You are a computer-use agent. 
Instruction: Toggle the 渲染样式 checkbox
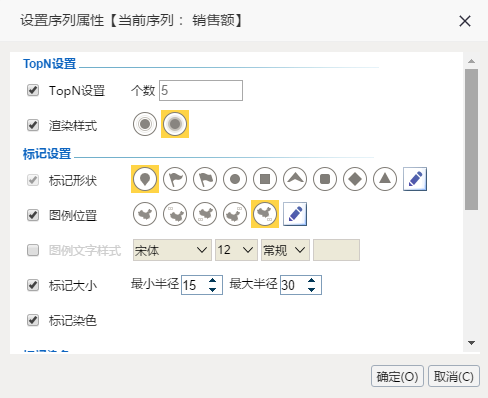coord(33,125)
